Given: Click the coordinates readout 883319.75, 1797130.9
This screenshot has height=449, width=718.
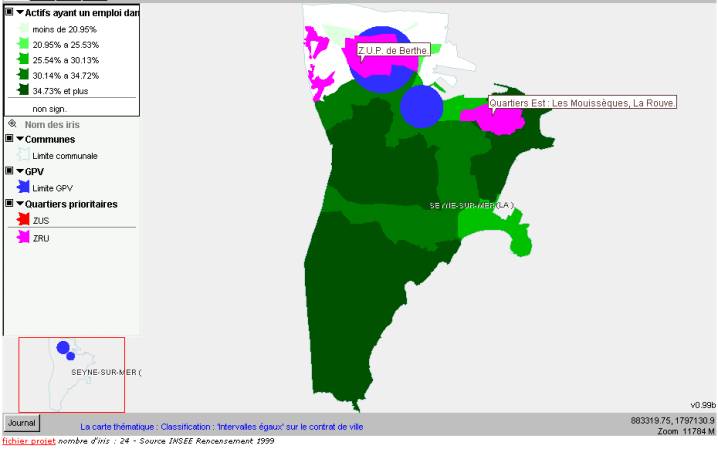Looking at the screenshot, I should click(x=673, y=421).
